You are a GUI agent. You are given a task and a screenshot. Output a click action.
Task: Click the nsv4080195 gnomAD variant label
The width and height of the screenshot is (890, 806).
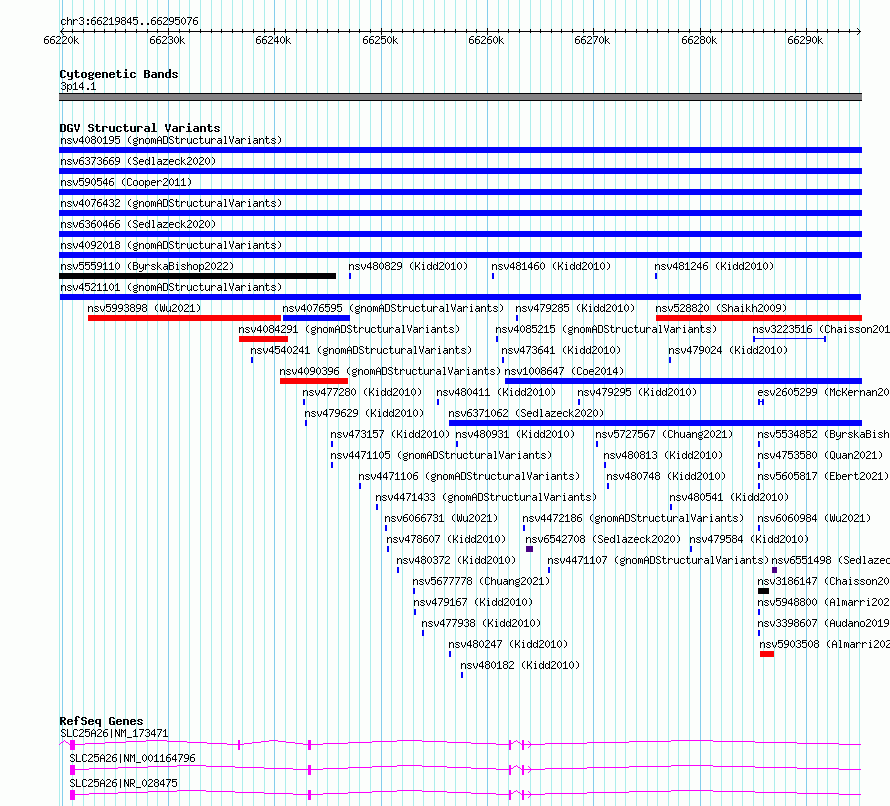(171, 140)
